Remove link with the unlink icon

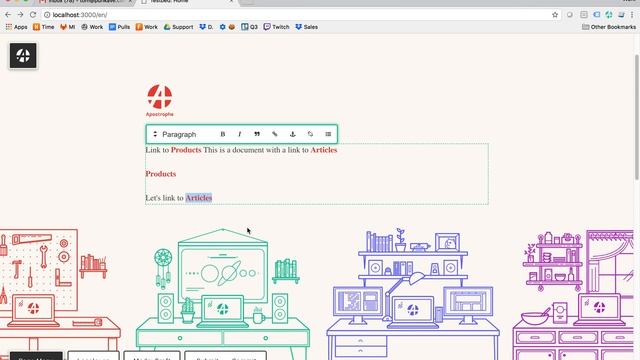[x=310, y=134]
